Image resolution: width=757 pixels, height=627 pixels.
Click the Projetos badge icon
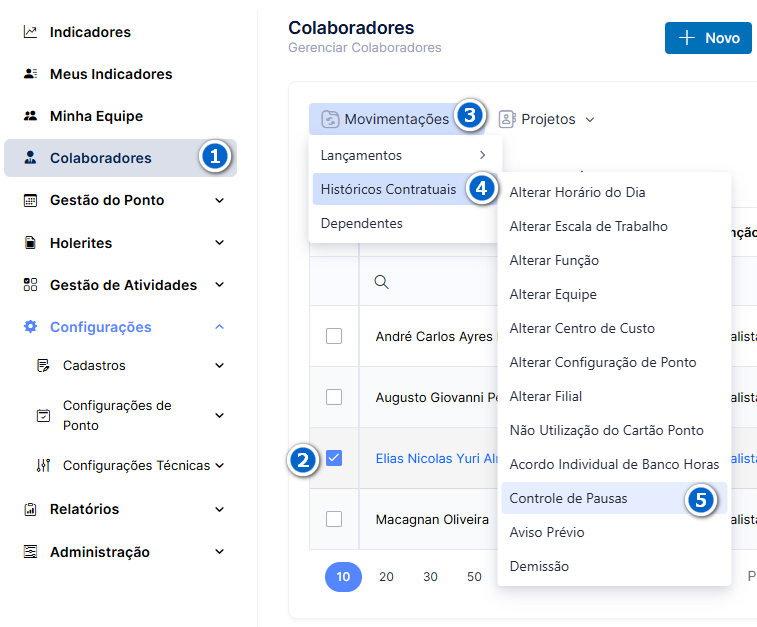click(x=507, y=119)
